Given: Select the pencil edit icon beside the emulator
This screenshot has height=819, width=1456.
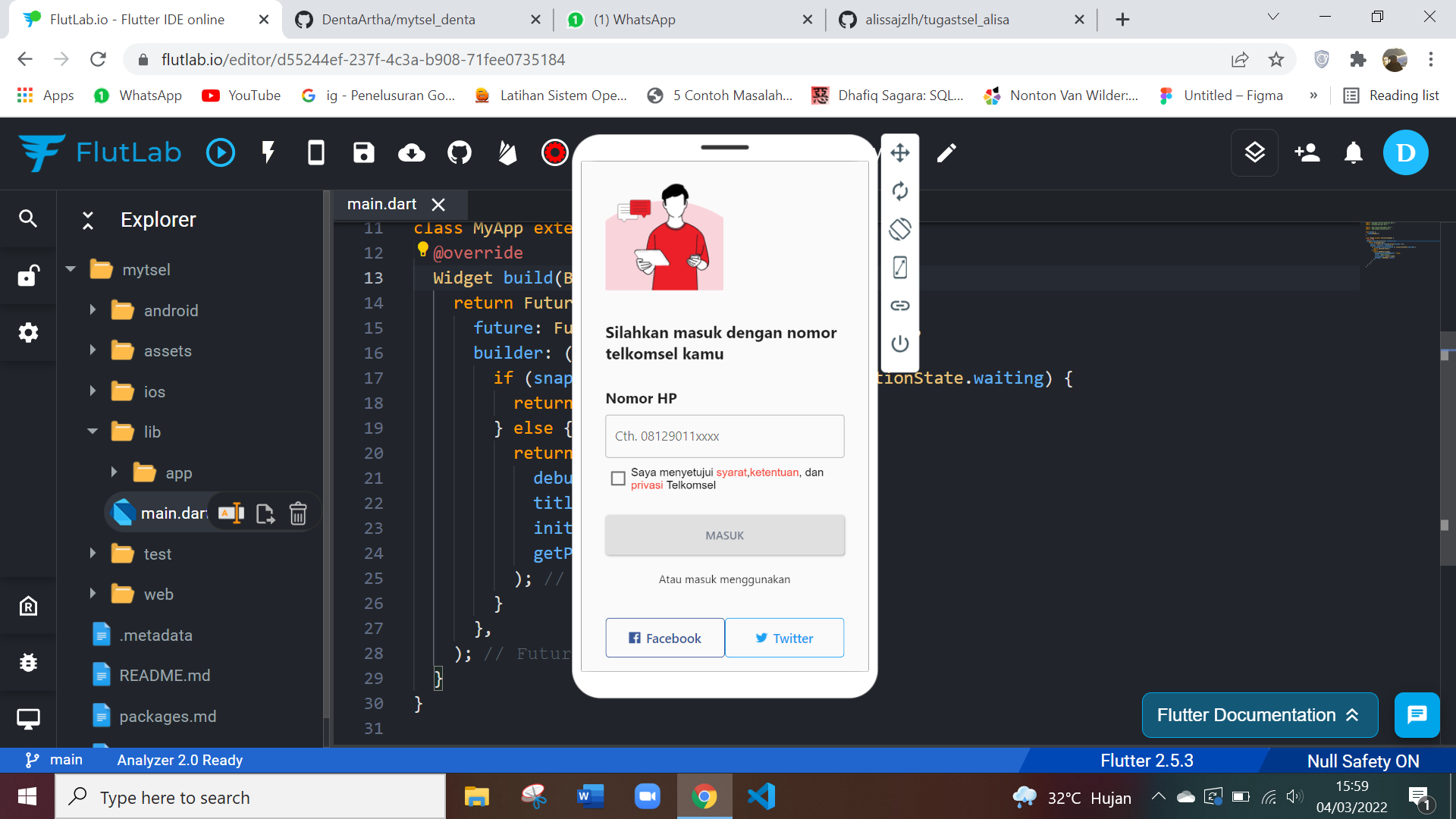Looking at the screenshot, I should 946,152.
